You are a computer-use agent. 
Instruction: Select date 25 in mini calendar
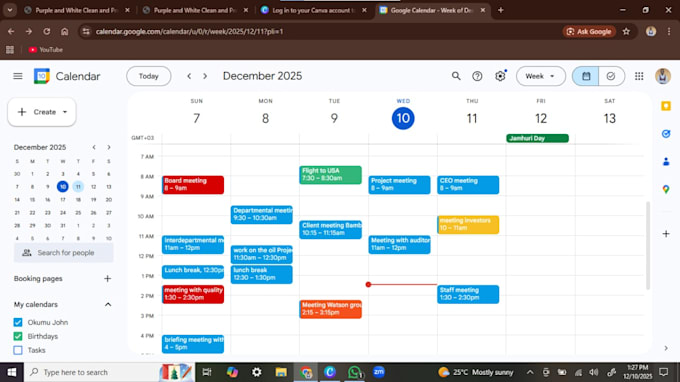pos(78,213)
